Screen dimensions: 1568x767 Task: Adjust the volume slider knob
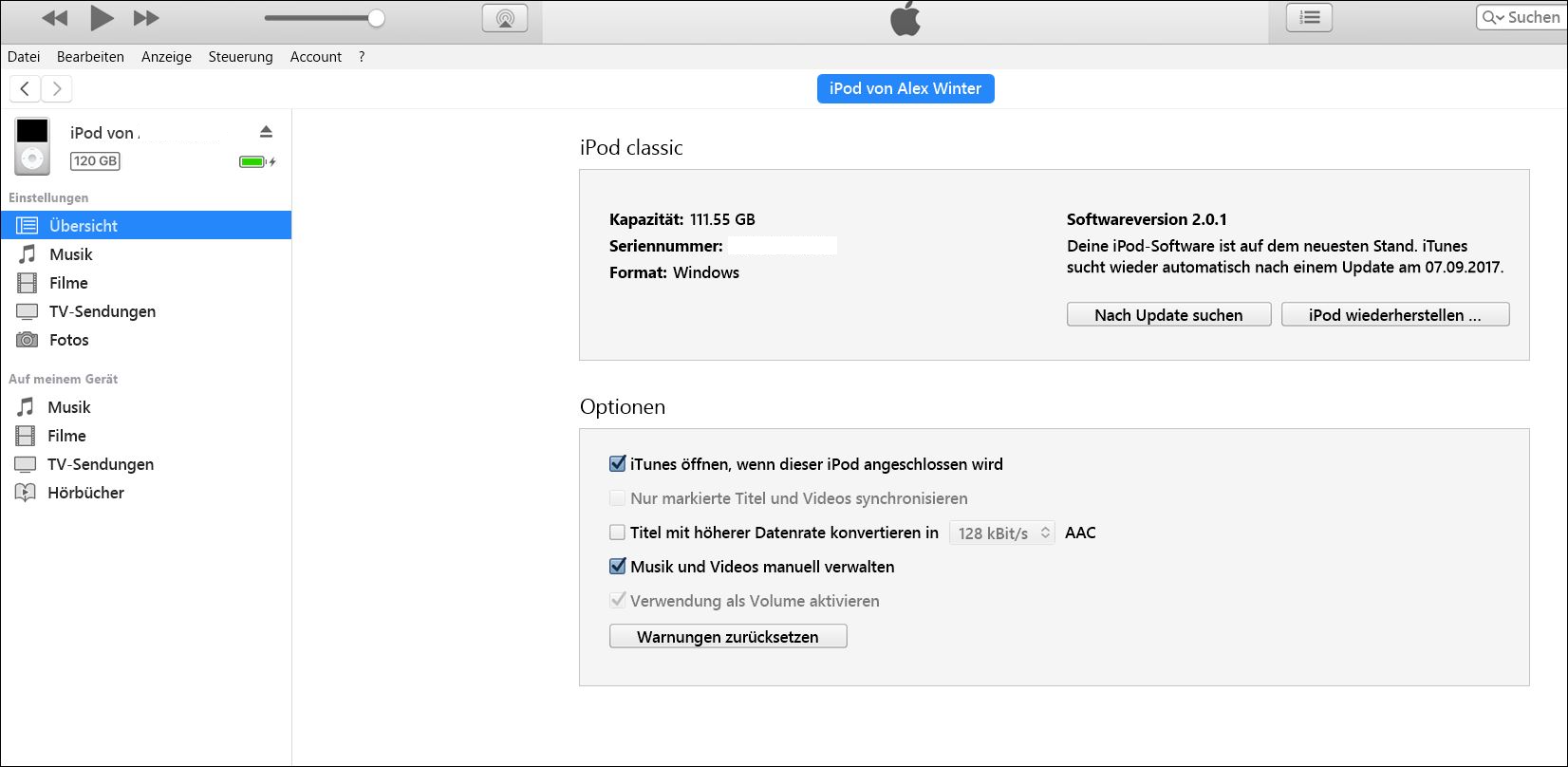point(376,18)
